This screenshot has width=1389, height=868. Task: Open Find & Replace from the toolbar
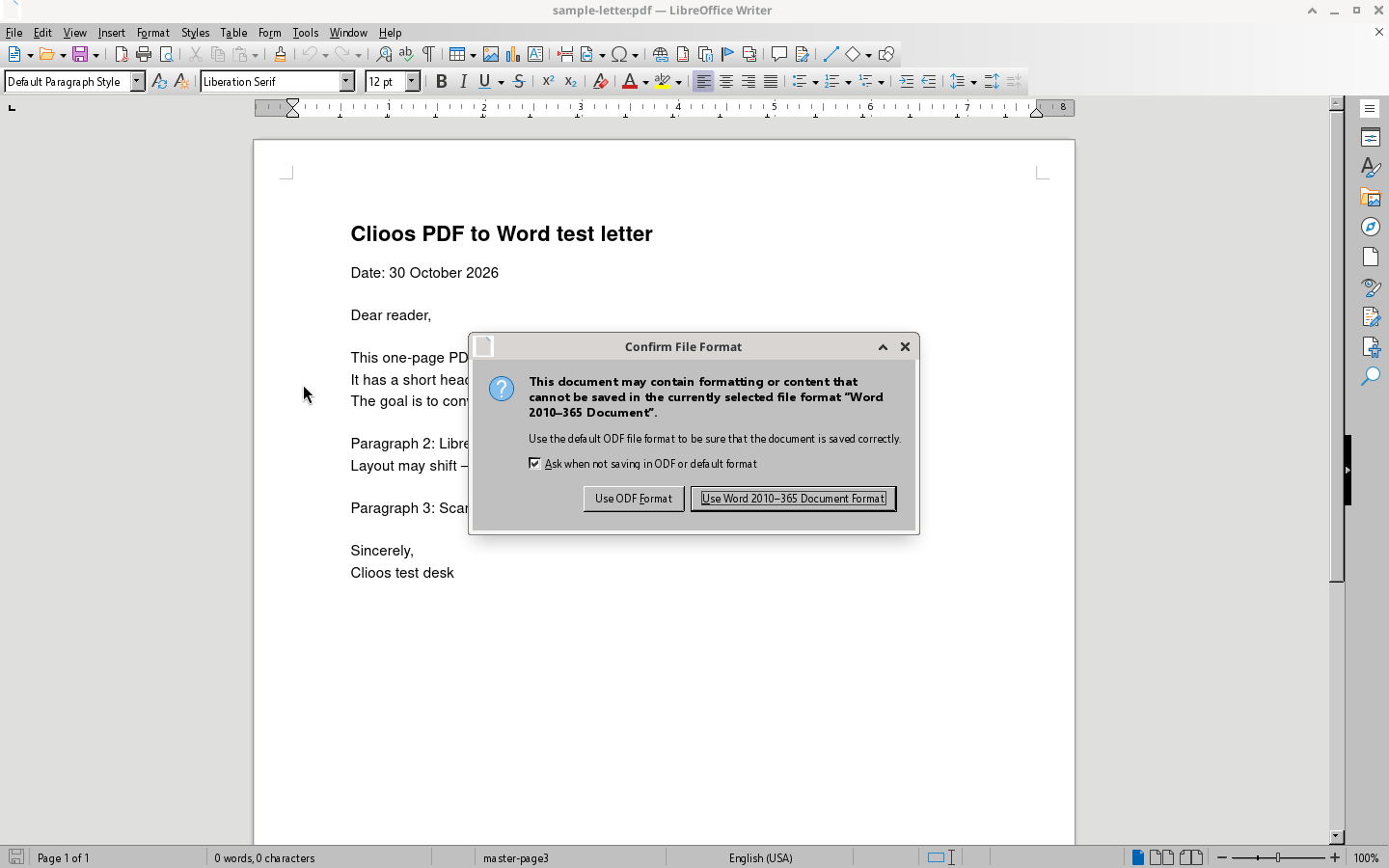click(384, 55)
